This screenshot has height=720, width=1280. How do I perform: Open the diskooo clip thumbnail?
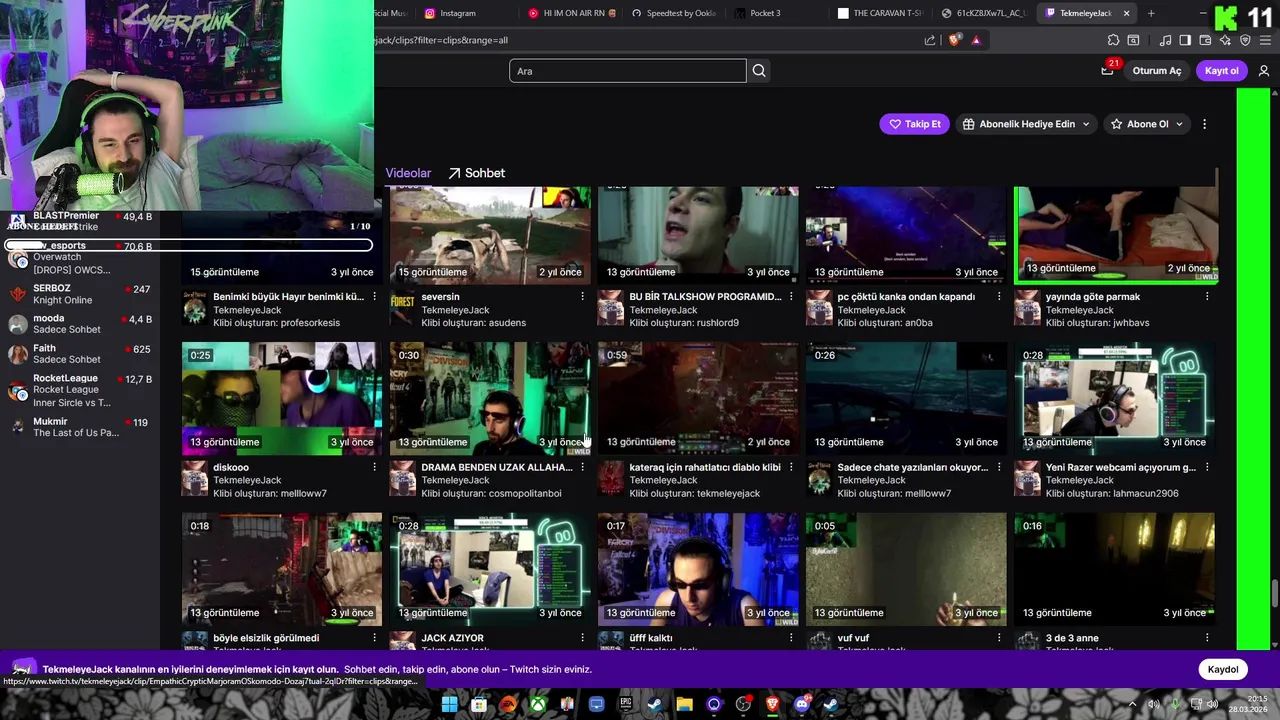coord(282,399)
